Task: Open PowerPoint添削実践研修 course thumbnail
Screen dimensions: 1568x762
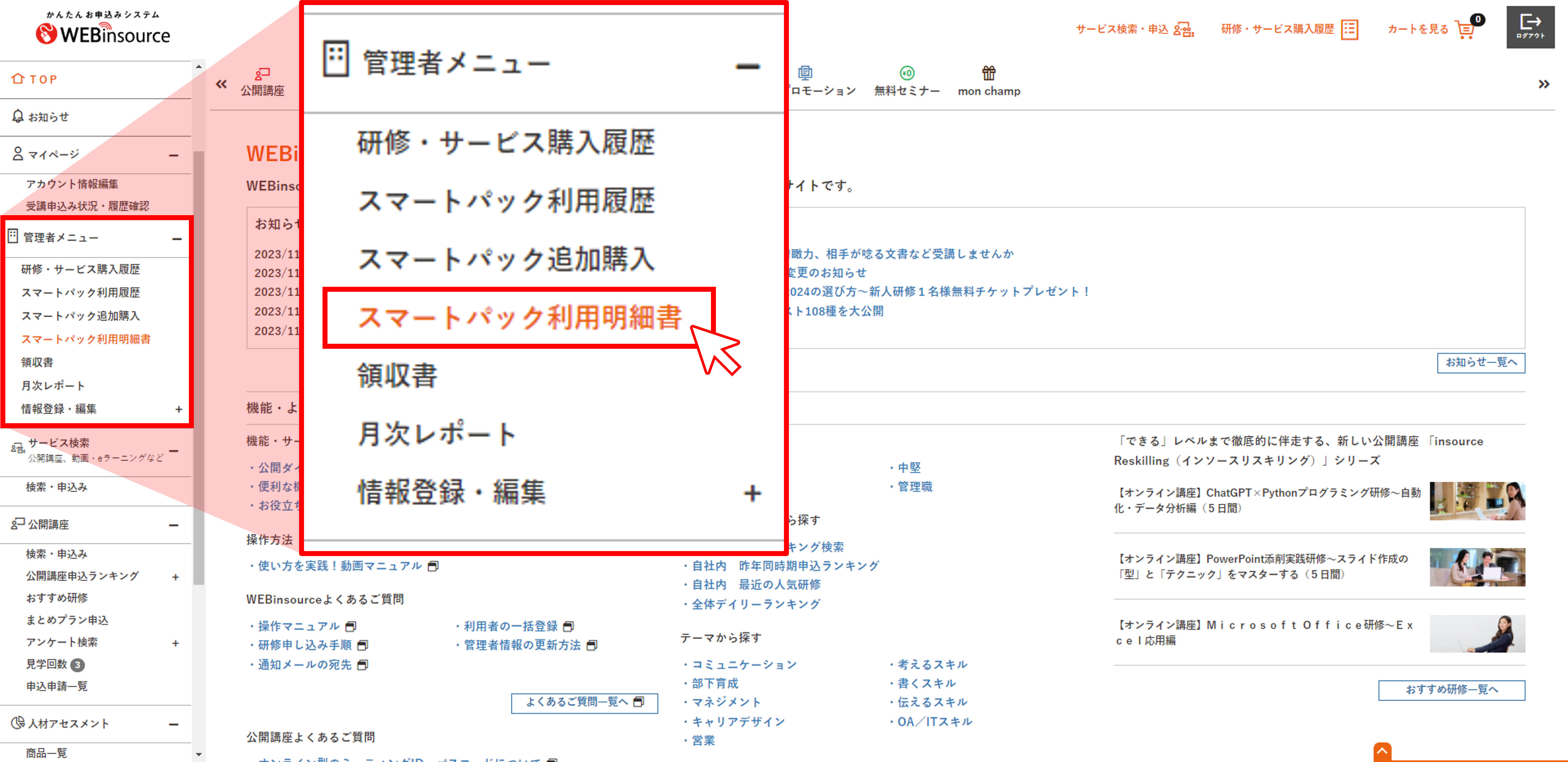Action: (1477, 567)
